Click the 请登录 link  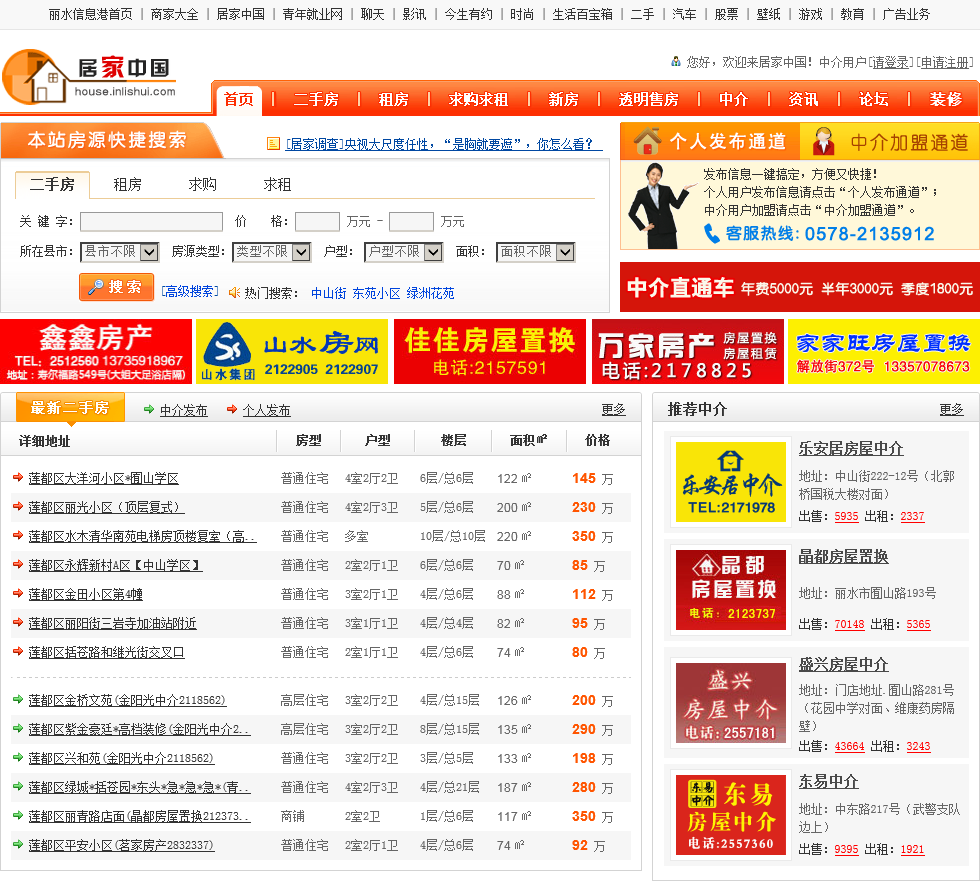(x=891, y=62)
